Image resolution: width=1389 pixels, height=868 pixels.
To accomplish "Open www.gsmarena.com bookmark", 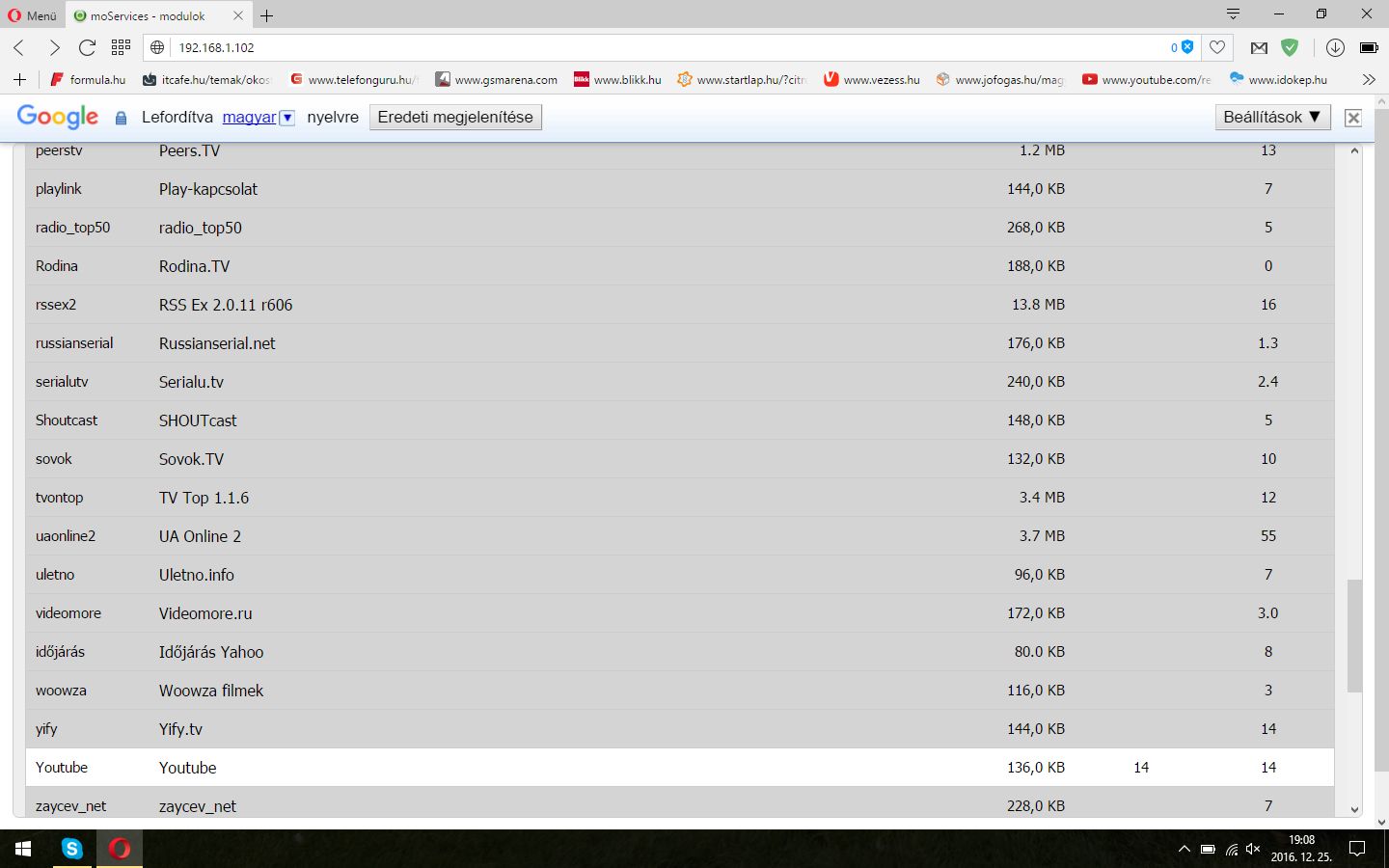I will coord(496,79).
